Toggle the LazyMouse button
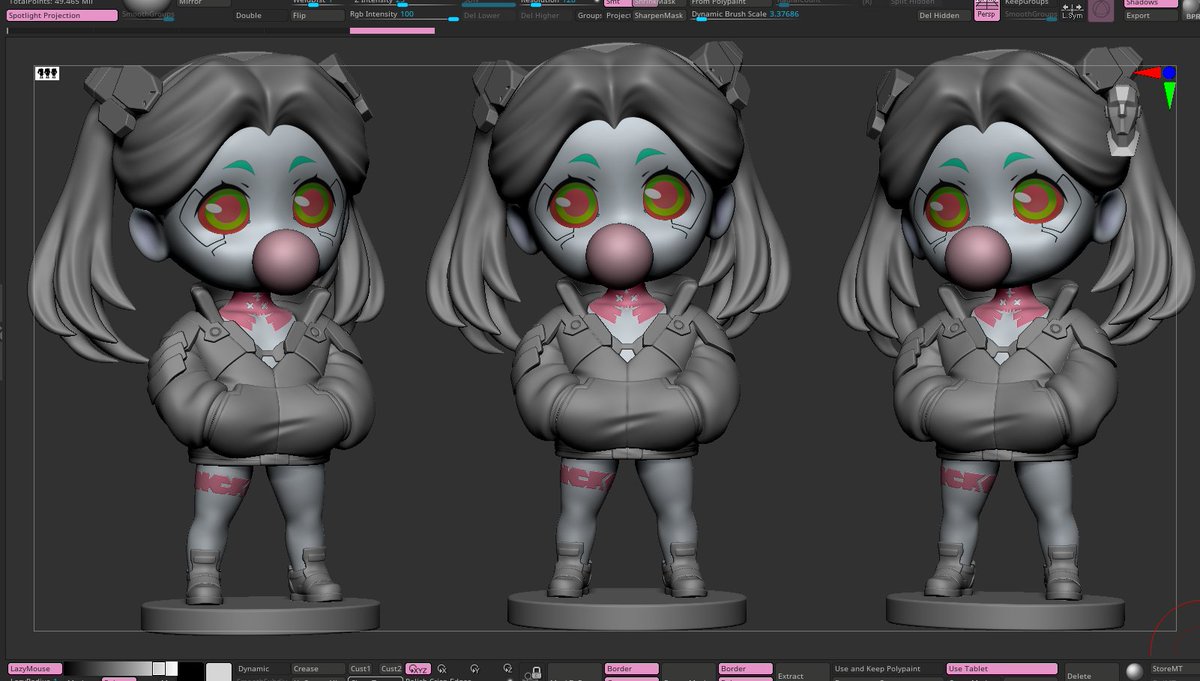Image resolution: width=1200 pixels, height=681 pixels. [x=34, y=668]
